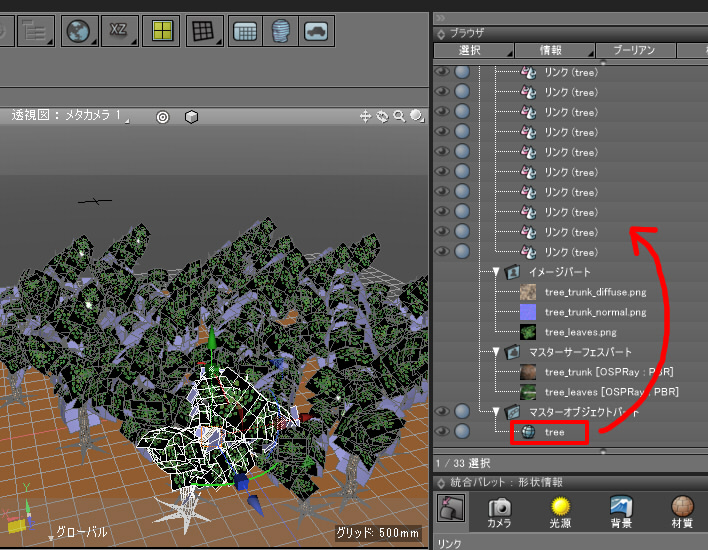
Task: Toggle eye visibility of the top リンク (tree) row
Action: click(443, 72)
